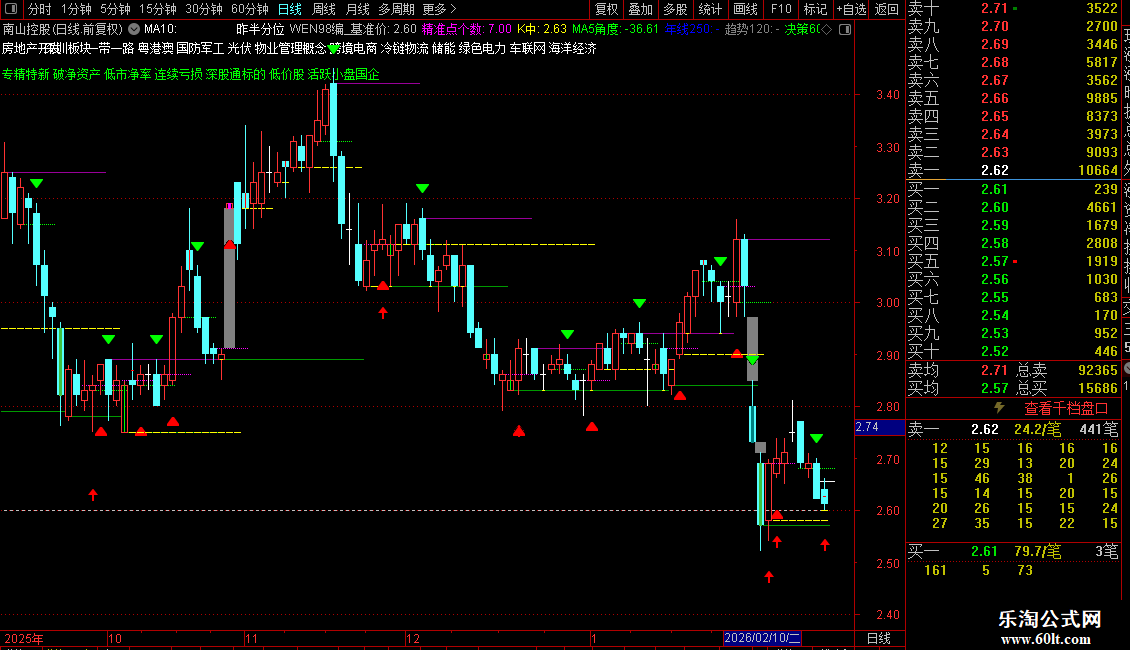
Task: Select the 卖十 2.71 order row
Action: pos(1013,9)
